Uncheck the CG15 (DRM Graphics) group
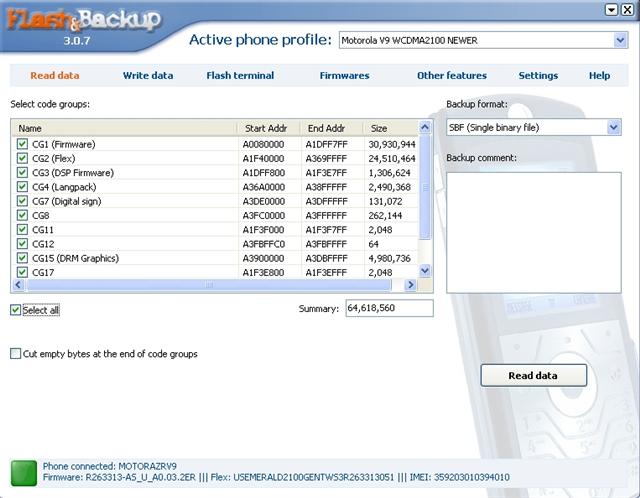The image size is (640, 498). (22, 257)
